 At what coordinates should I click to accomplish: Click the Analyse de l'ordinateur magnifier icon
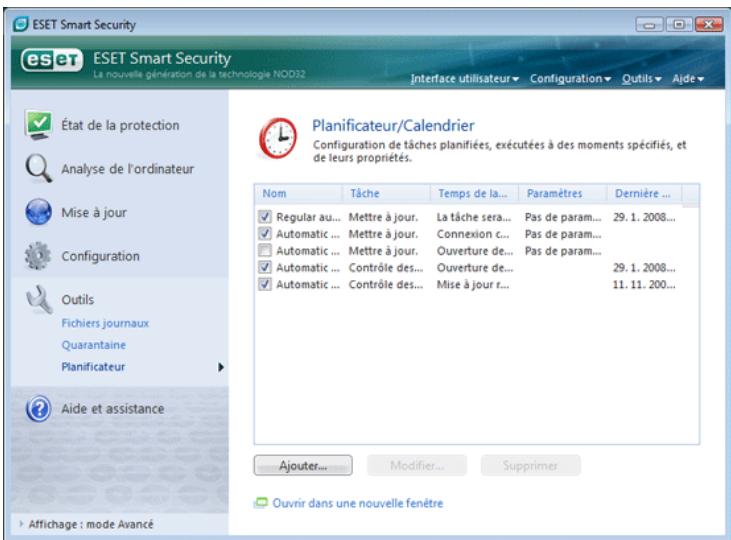(x=38, y=168)
